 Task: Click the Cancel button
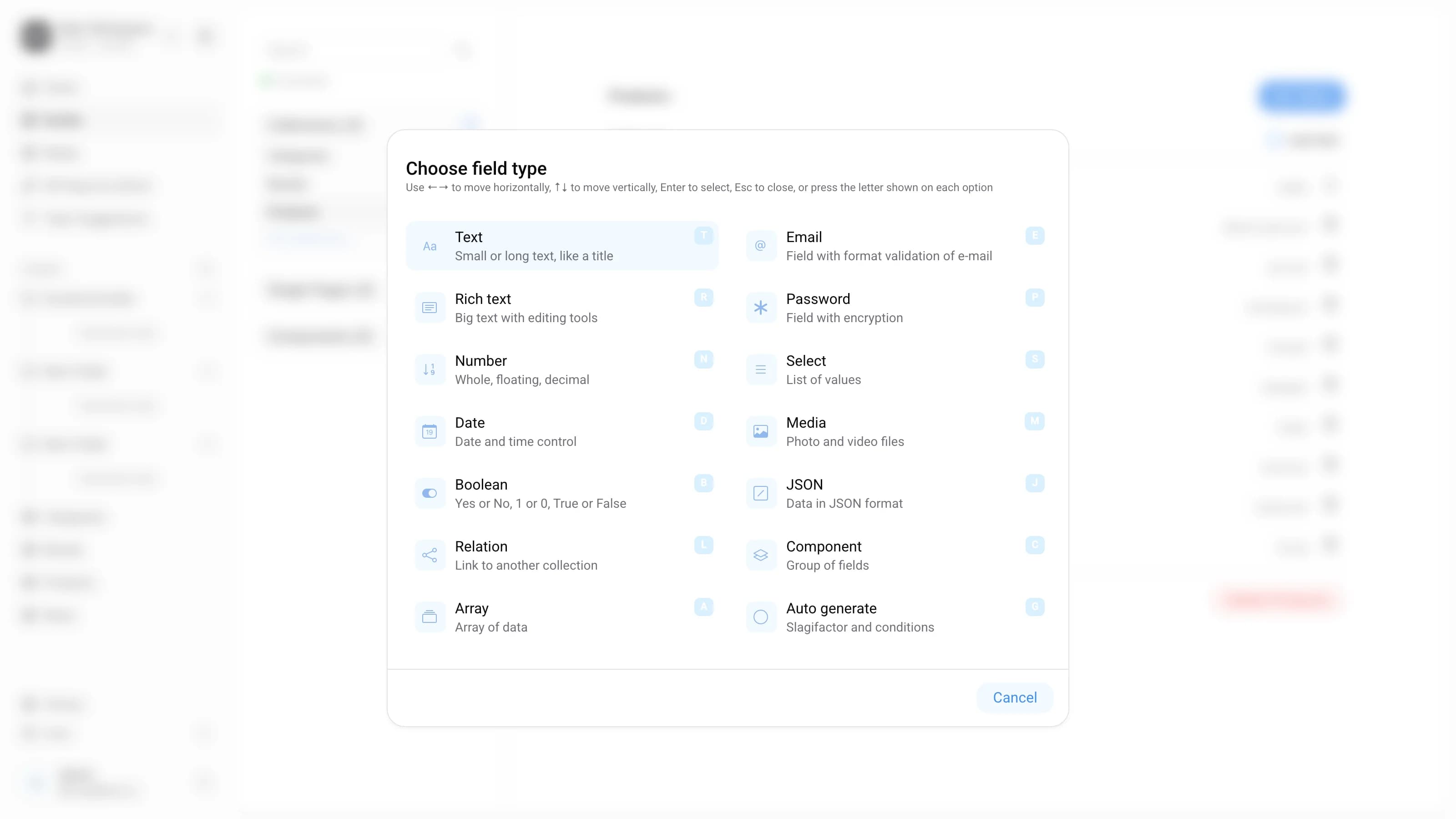coord(1015,698)
